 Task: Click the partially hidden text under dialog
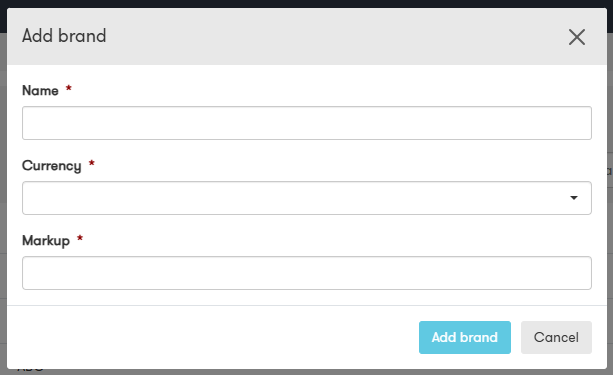(x=30, y=370)
